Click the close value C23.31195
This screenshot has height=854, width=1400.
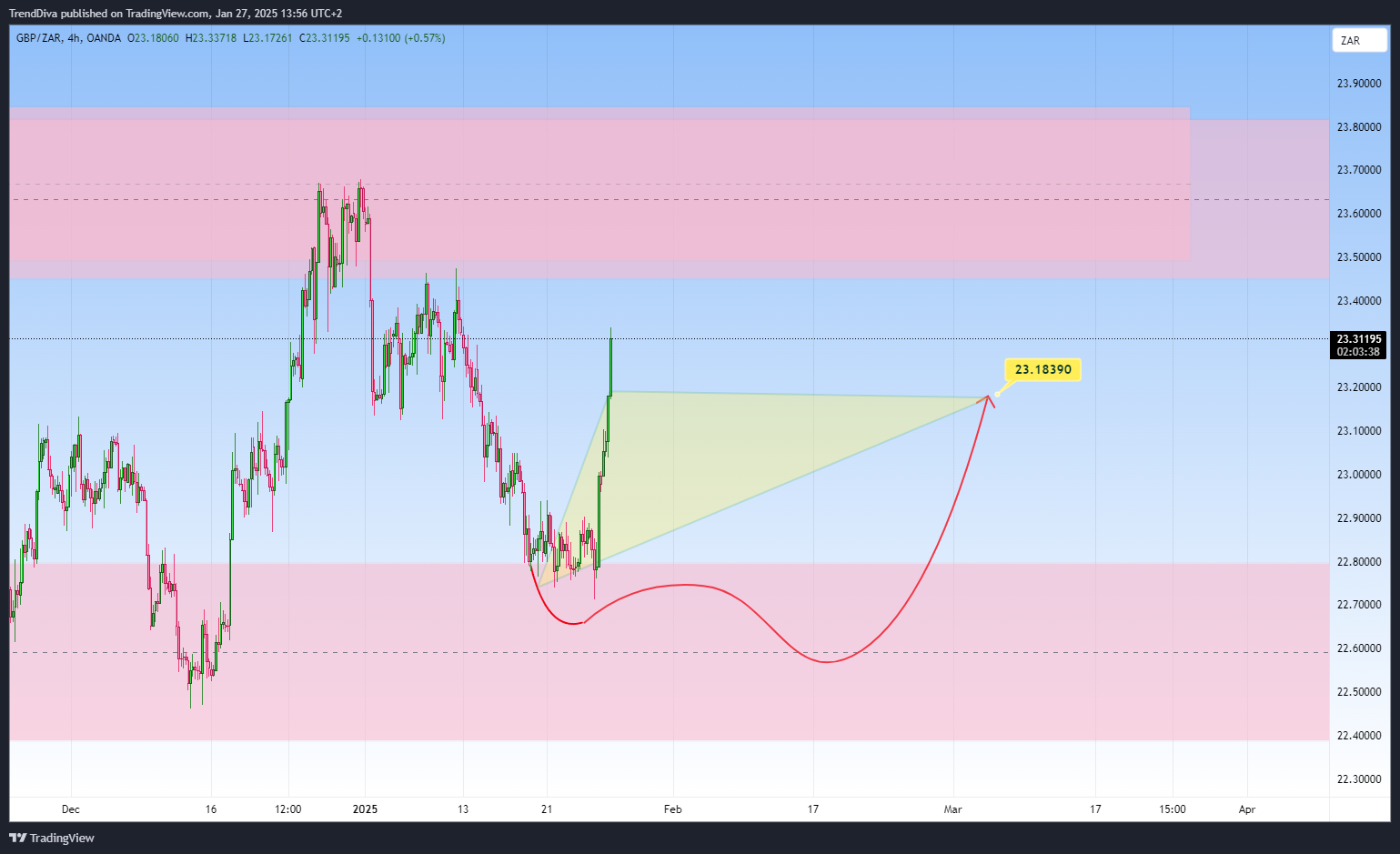pos(325,38)
